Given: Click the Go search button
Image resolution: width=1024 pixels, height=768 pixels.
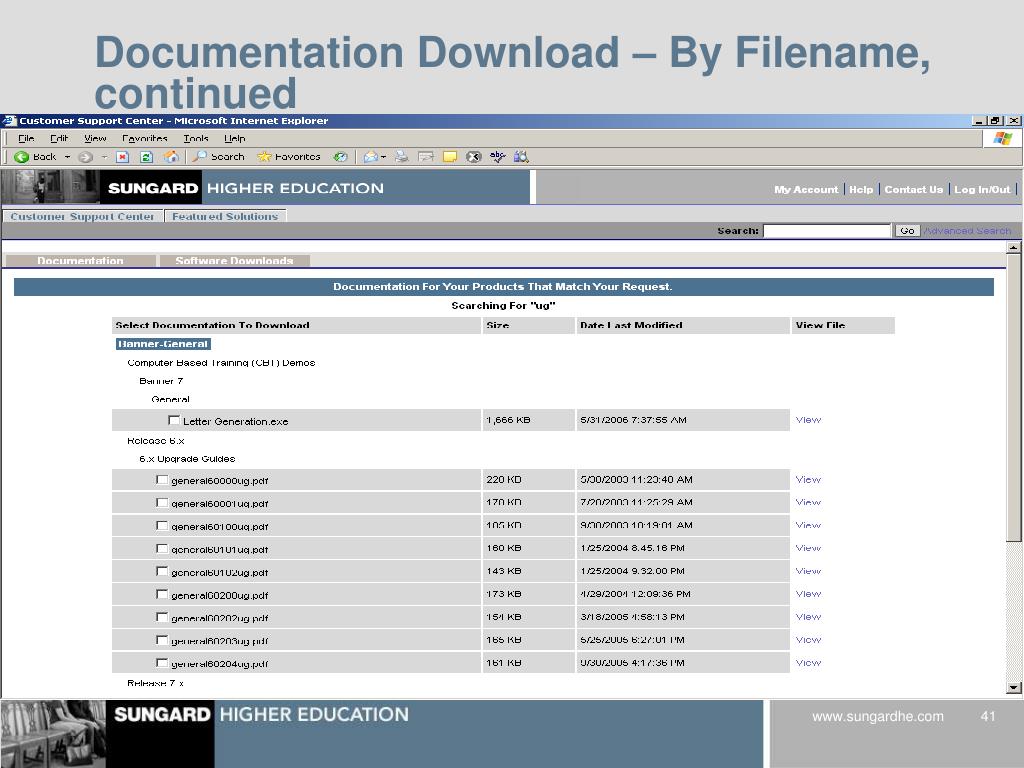Looking at the screenshot, I should pyautogui.click(x=907, y=231).
